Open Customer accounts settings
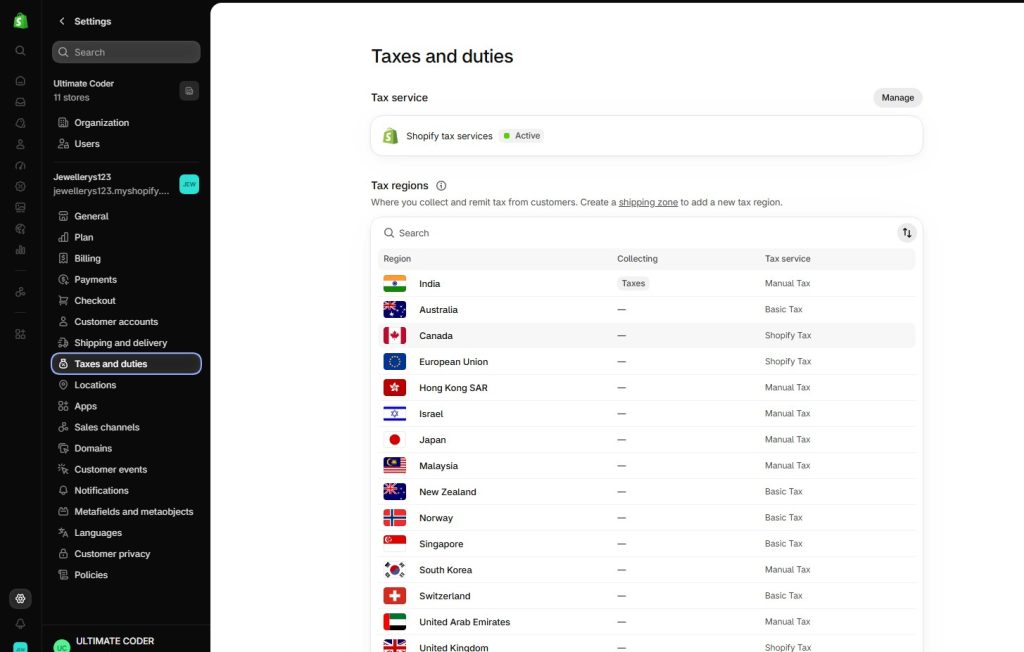The image size is (1024, 652). tap(126, 321)
